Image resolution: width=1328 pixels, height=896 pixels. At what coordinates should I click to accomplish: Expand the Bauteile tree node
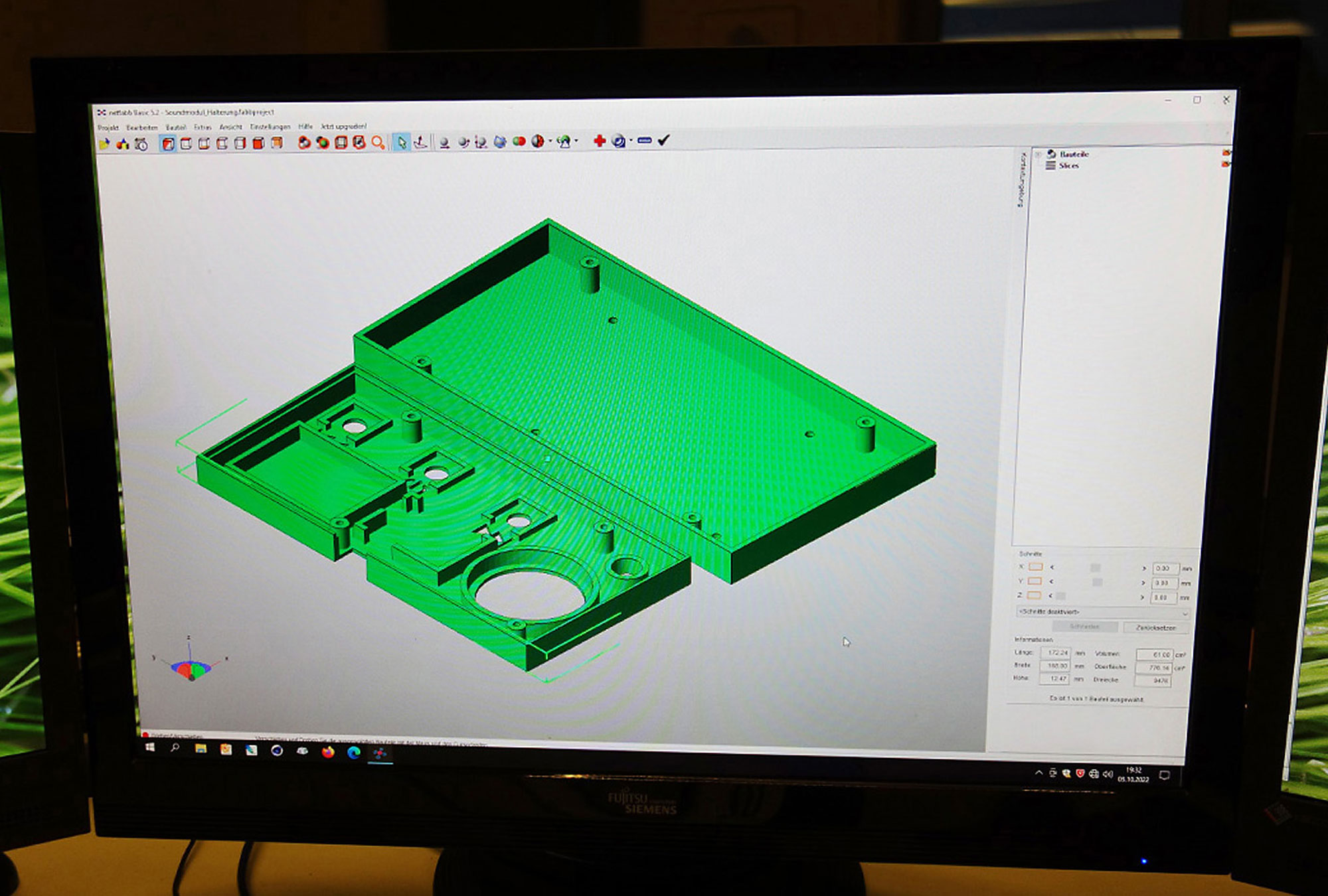[x=1038, y=154]
